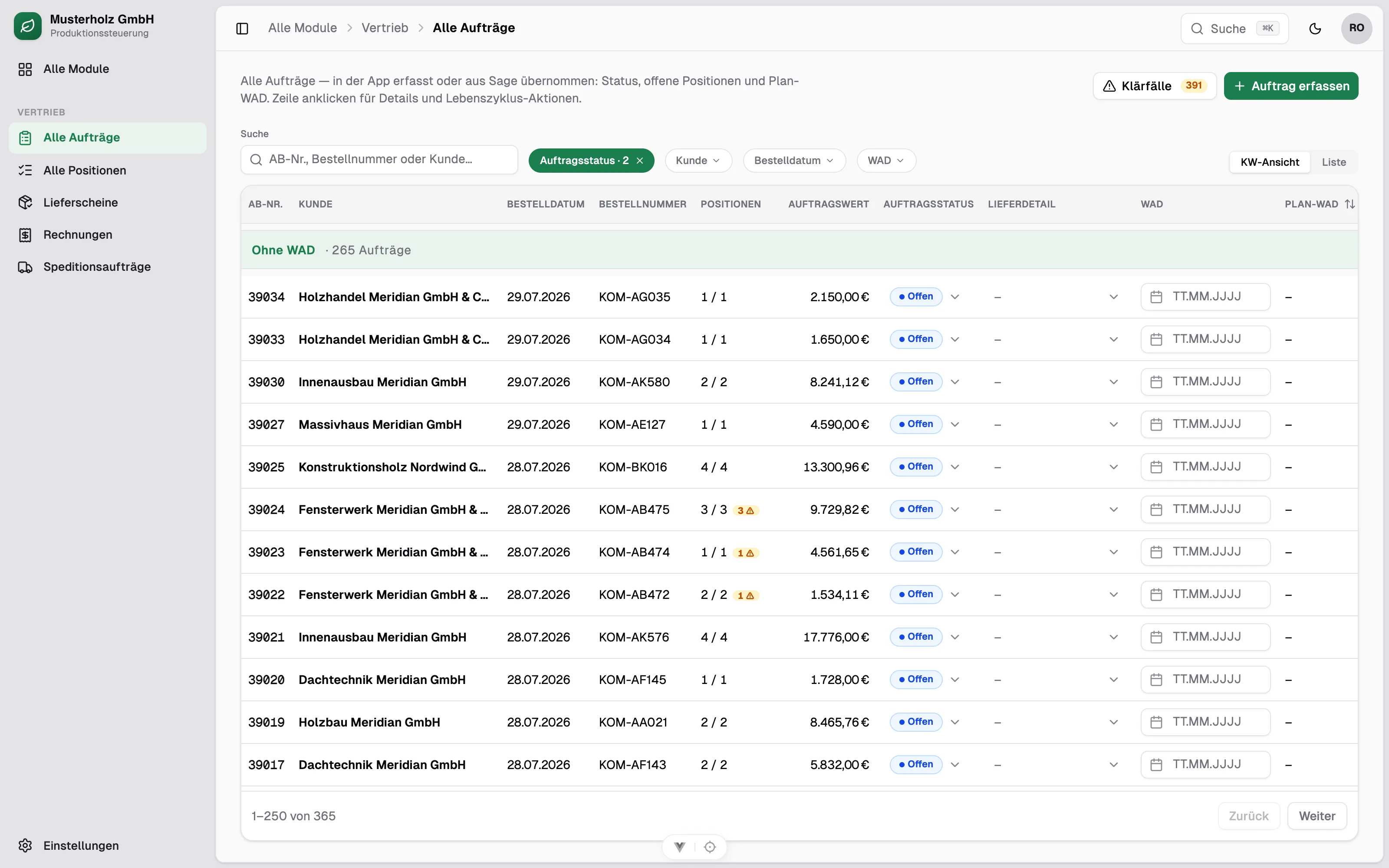Open the RO user avatar menu
Viewport: 1389px width, 868px height.
coord(1356,28)
